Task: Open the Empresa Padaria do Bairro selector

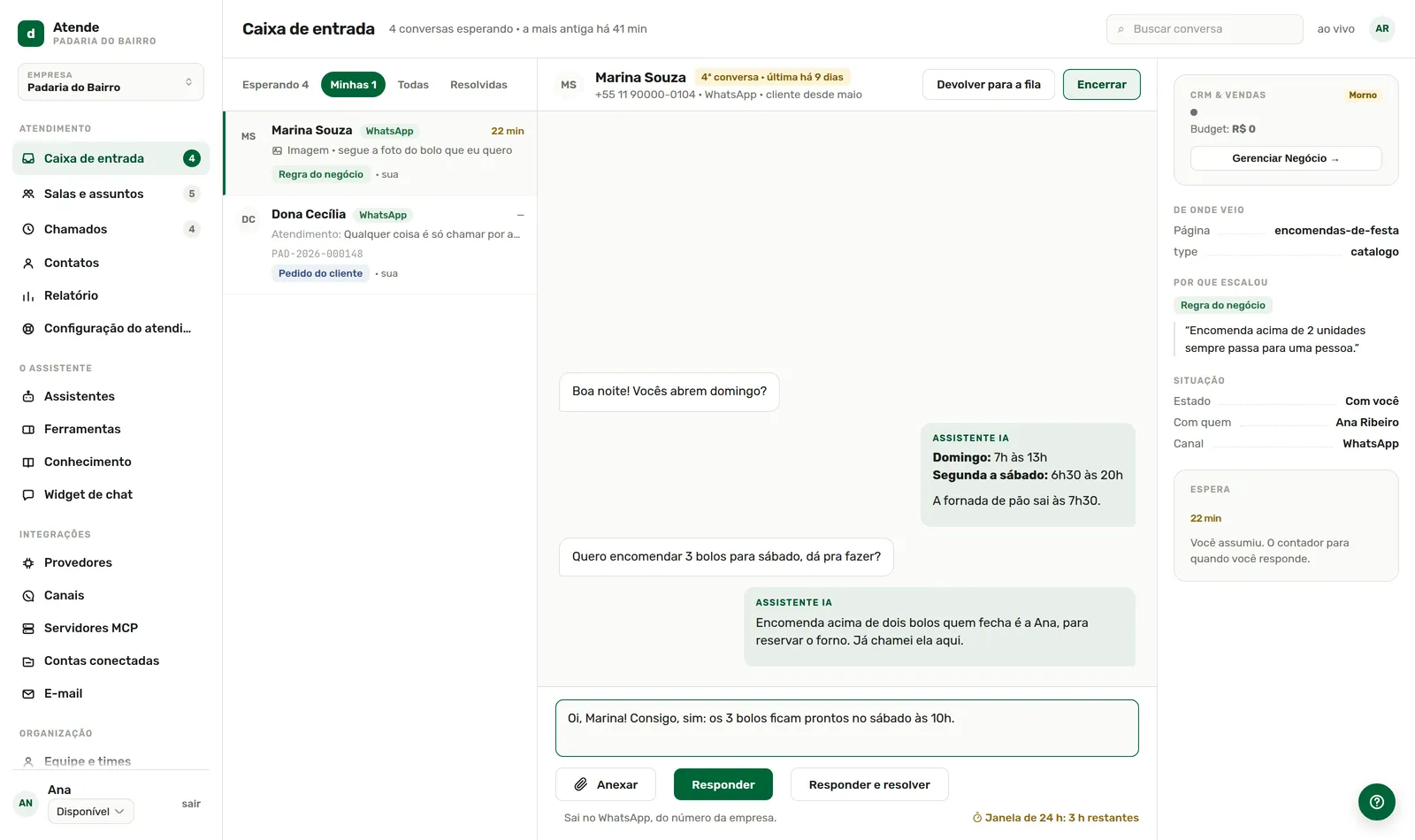Action: click(111, 81)
